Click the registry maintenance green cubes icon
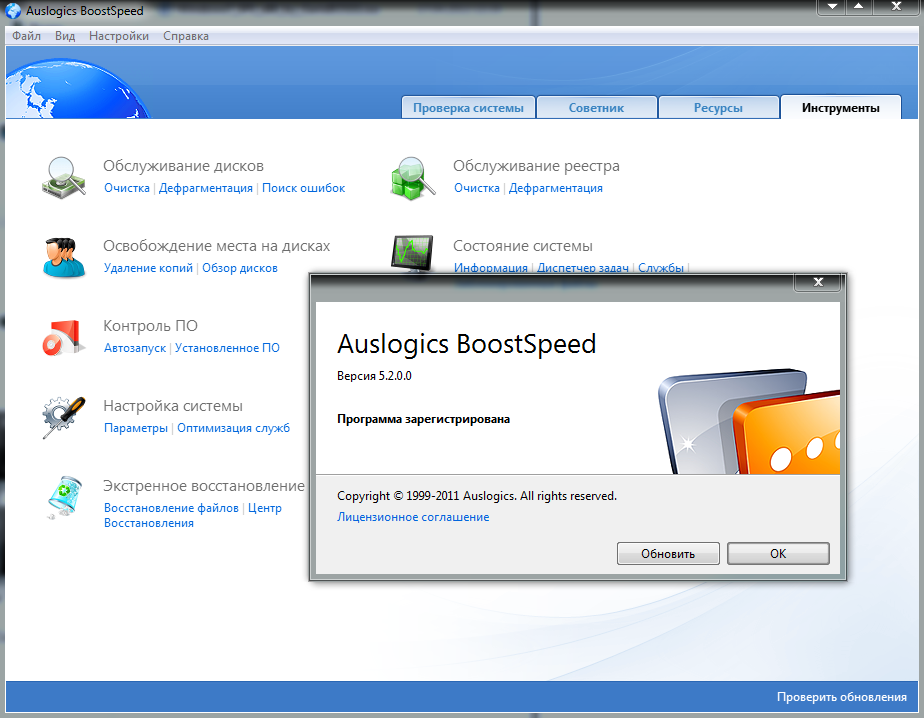 (x=412, y=177)
